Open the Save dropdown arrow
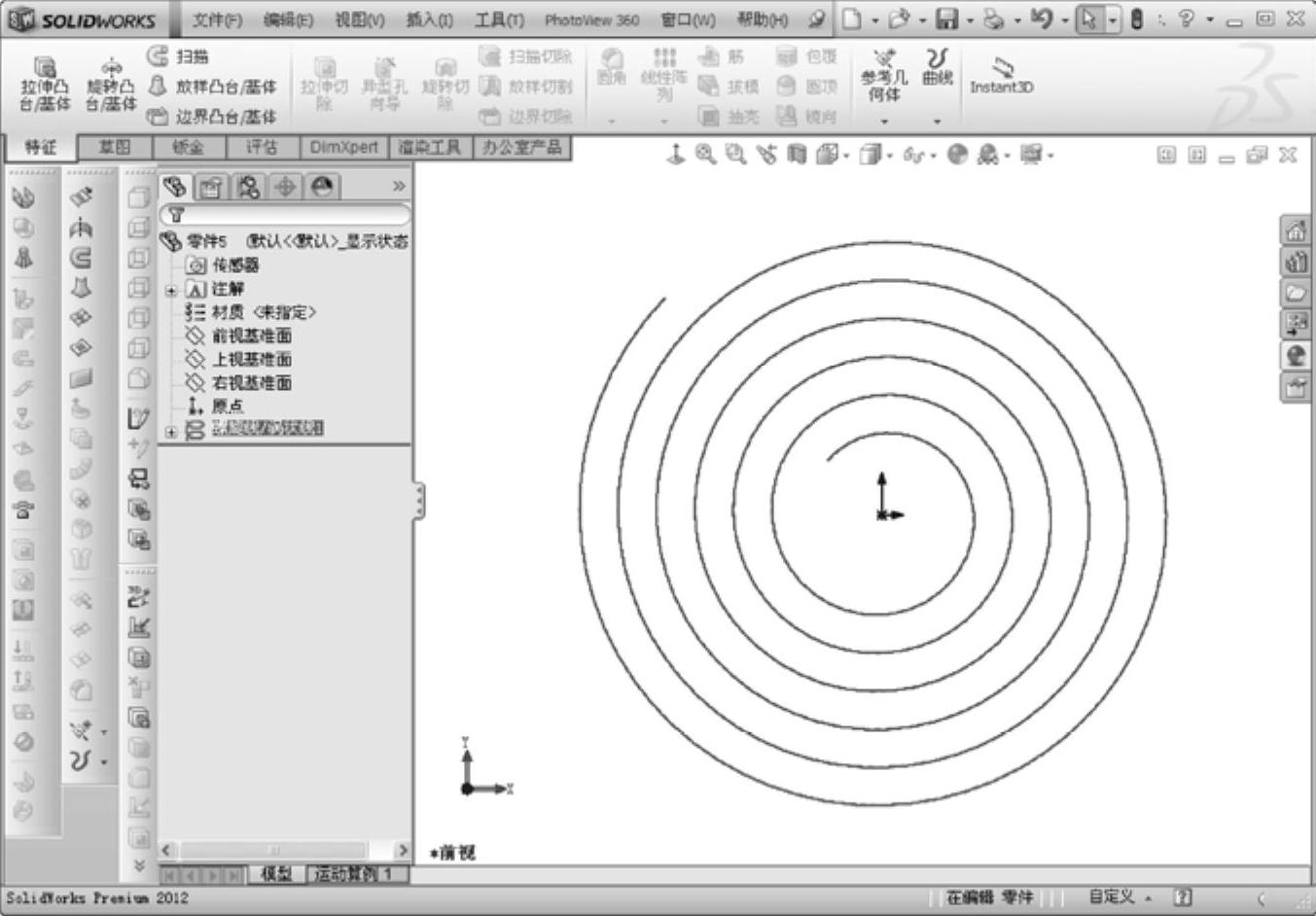The width and height of the screenshot is (1316, 916). click(x=969, y=19)
